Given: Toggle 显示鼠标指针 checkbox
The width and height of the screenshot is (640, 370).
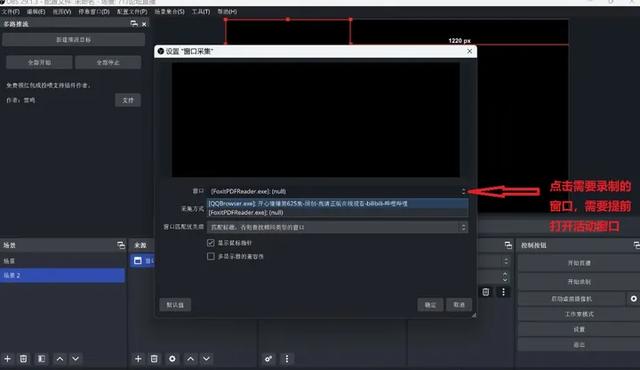Looking at the screenshot, I should (211, 243).
